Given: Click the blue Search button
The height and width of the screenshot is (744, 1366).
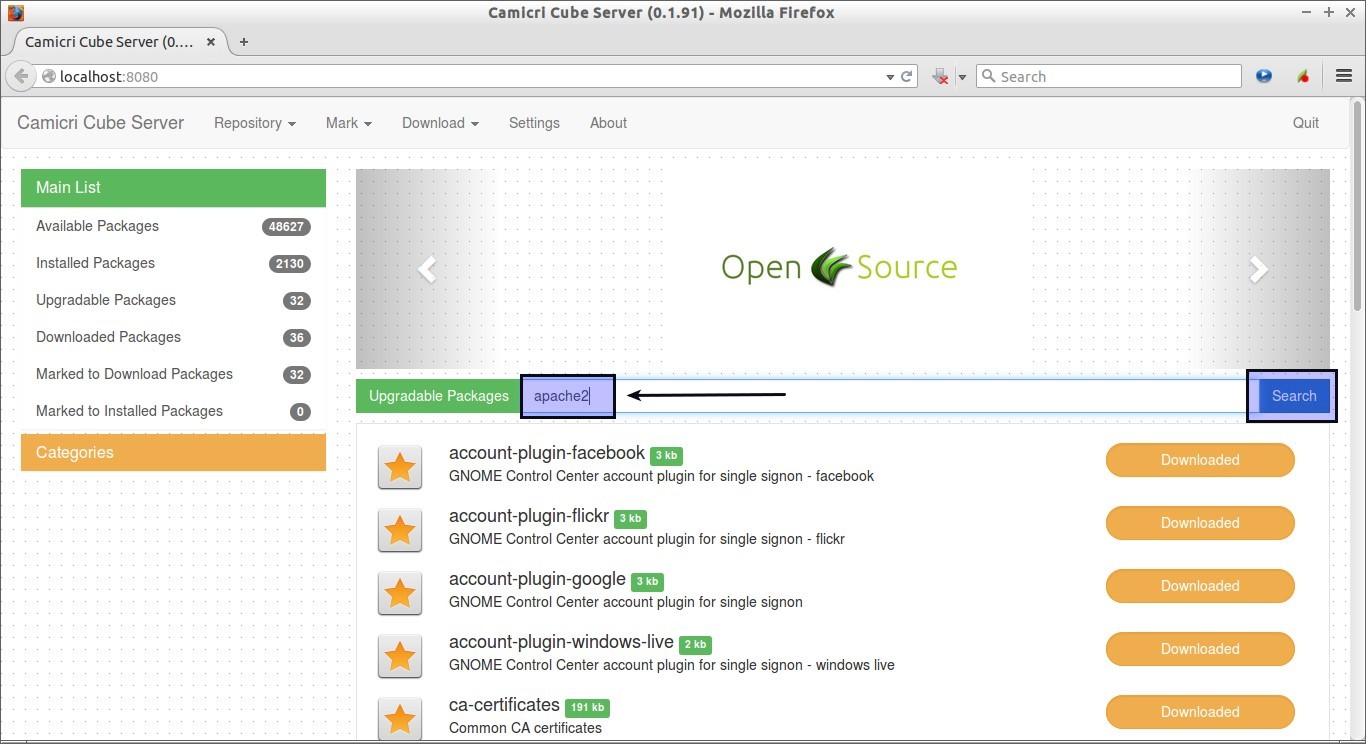Looking at the screenshot, I should click(x=1294, y=396).
